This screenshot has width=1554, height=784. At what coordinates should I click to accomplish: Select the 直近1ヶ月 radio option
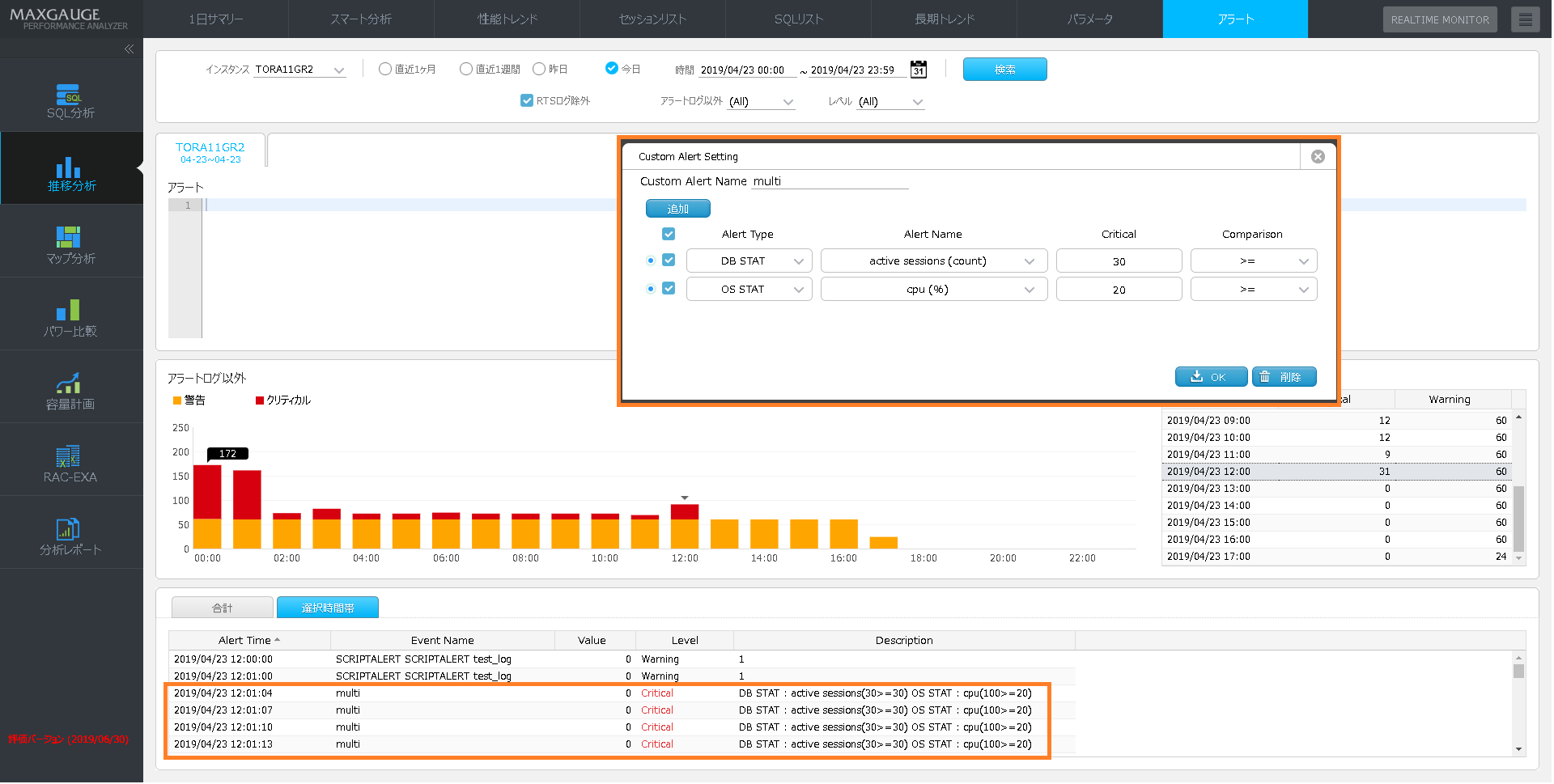click(385, 70)
